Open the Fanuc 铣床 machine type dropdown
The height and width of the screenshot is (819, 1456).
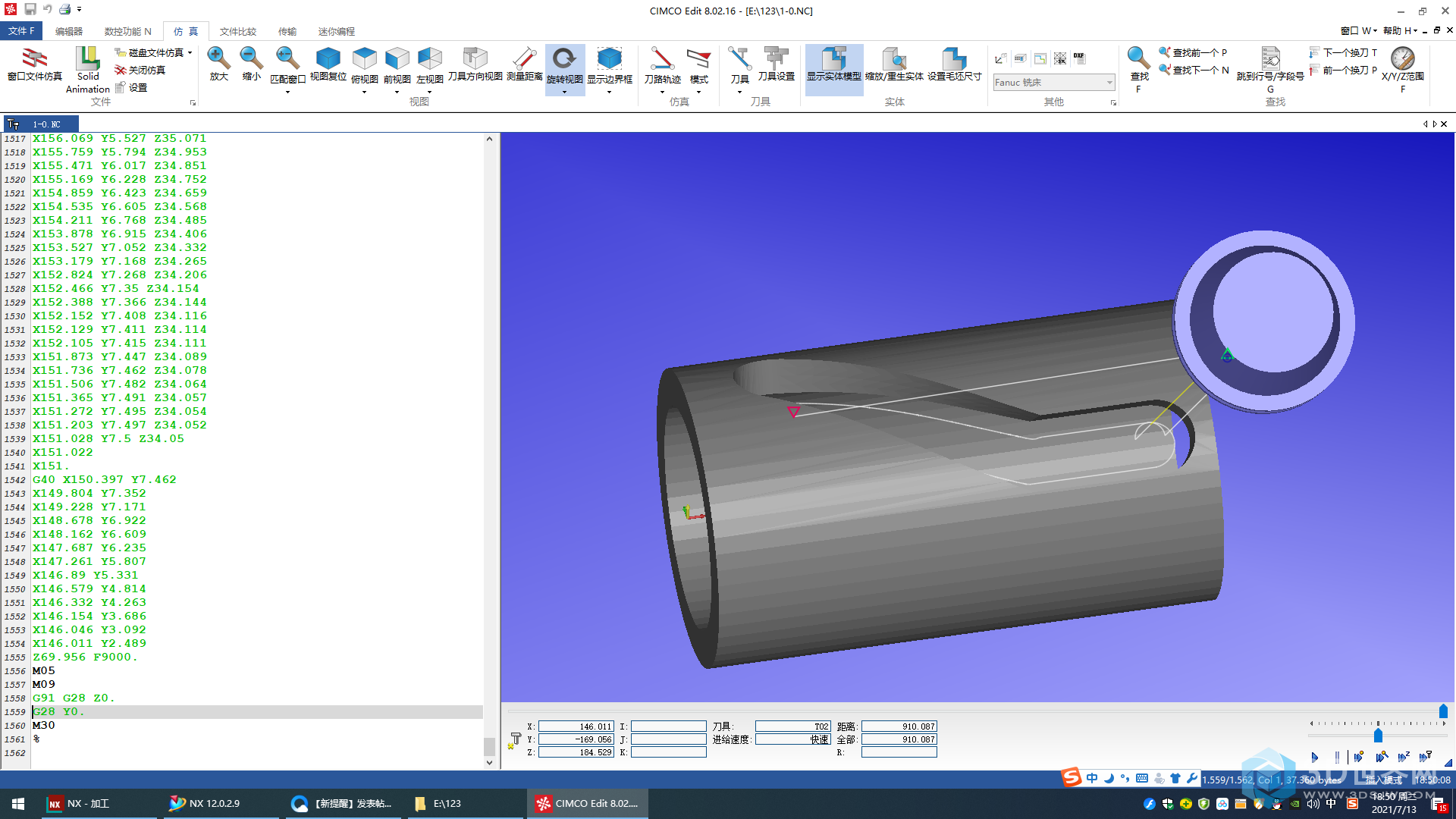[x=1054, y=82]
